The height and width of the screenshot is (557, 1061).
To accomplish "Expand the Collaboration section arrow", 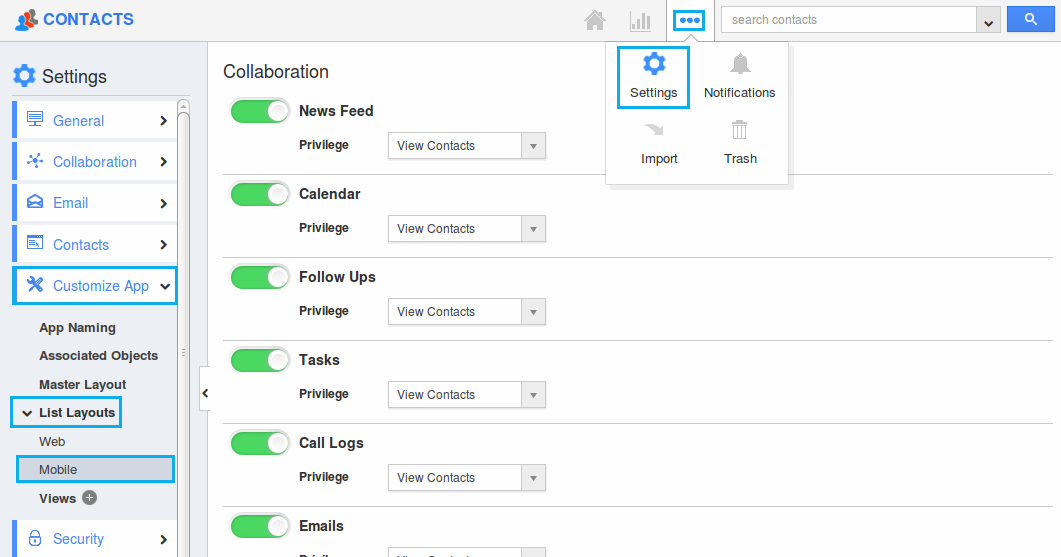I will tap(163, 162).
